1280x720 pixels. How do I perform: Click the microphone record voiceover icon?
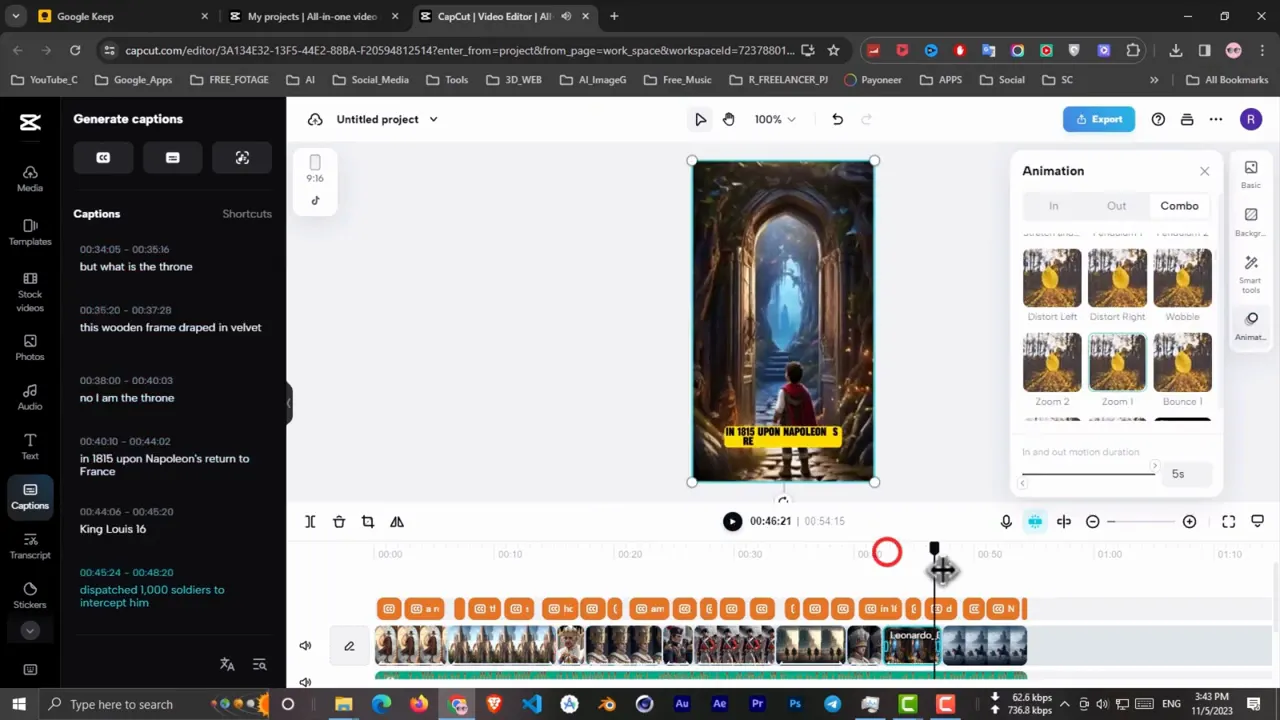(x=1006, y=521)
